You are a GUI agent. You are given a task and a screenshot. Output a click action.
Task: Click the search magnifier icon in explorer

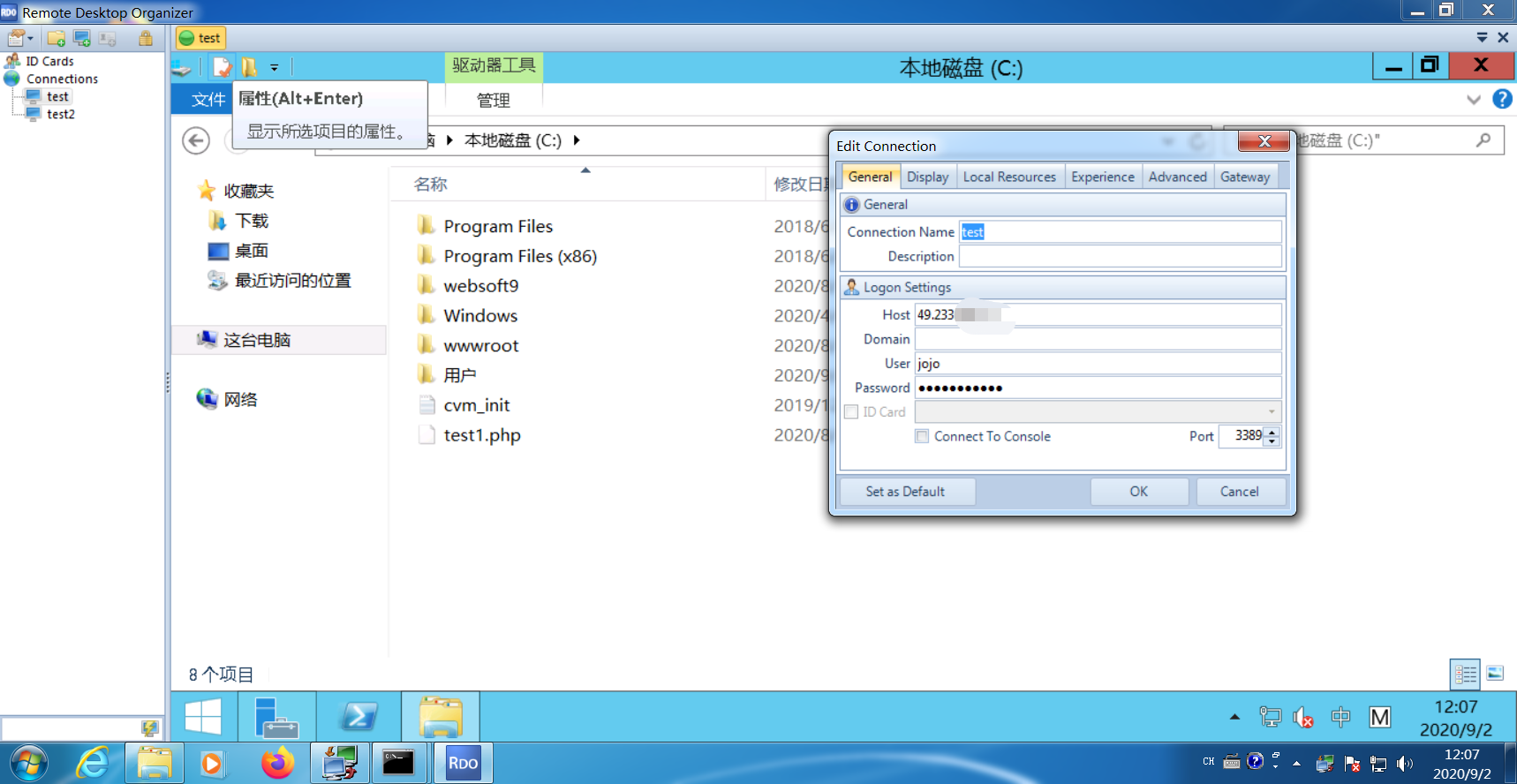tap(1483, 140)
